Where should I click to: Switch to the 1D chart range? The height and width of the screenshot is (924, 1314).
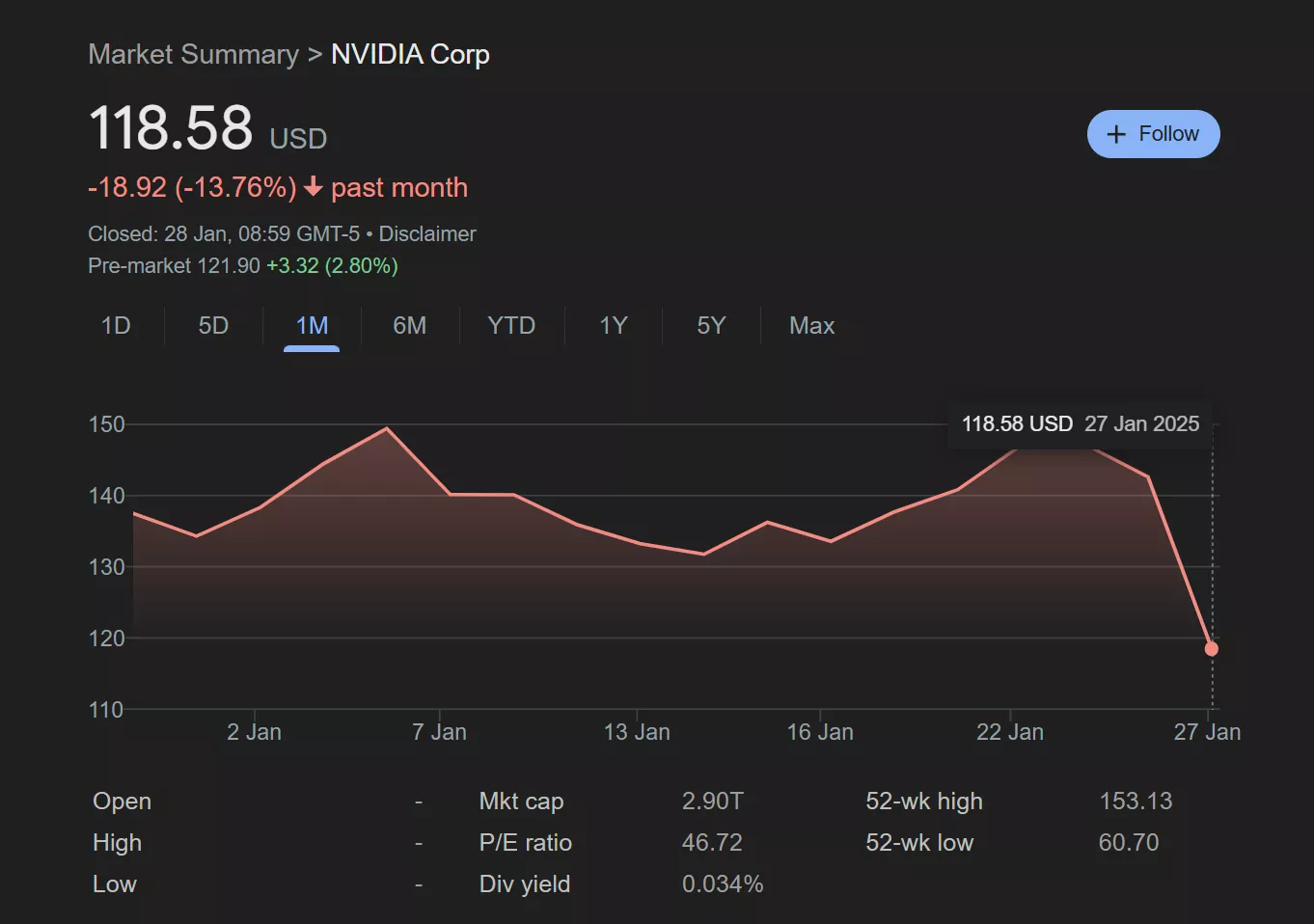(116, 326)
